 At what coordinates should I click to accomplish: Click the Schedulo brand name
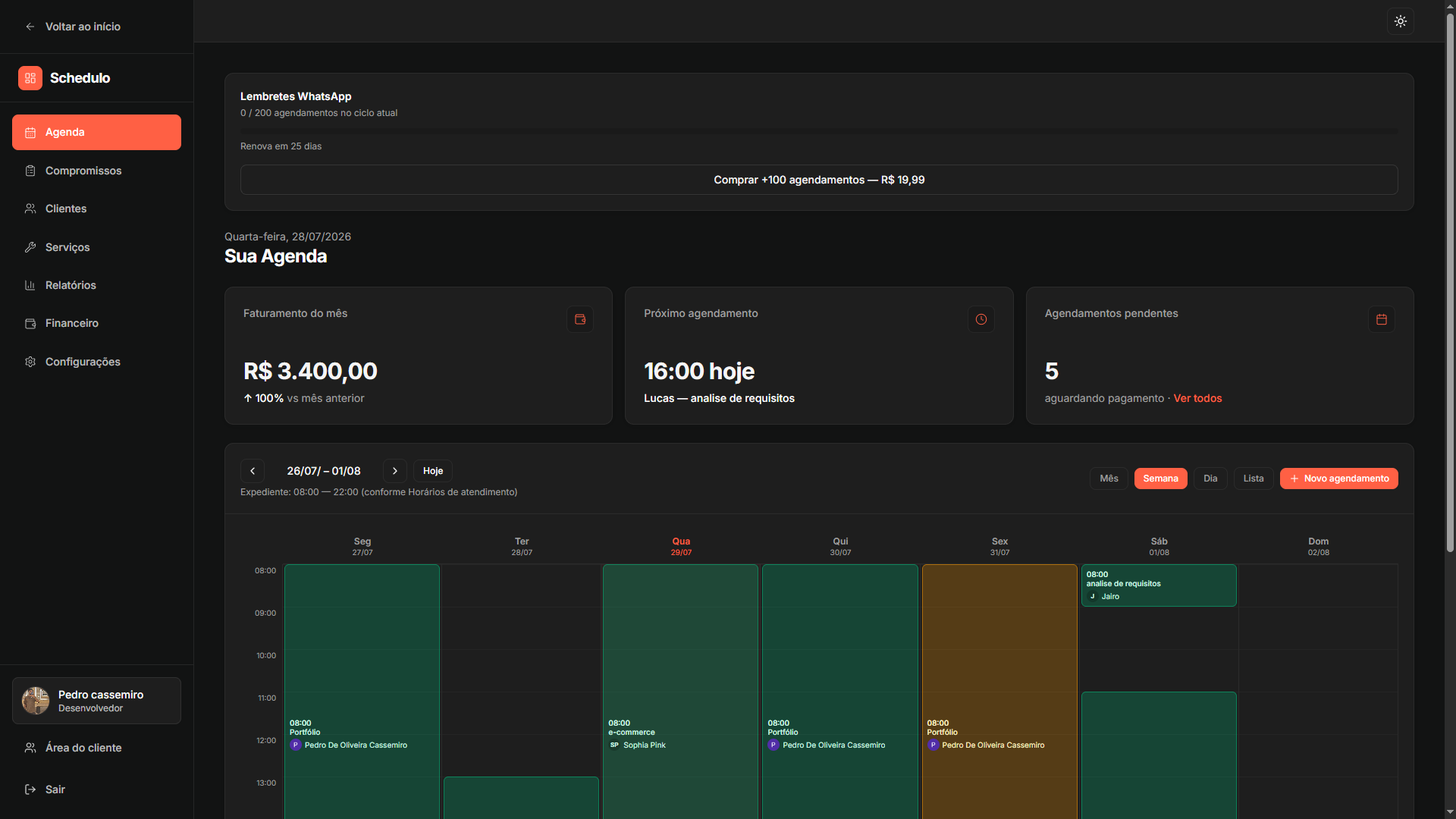point(80,78)
